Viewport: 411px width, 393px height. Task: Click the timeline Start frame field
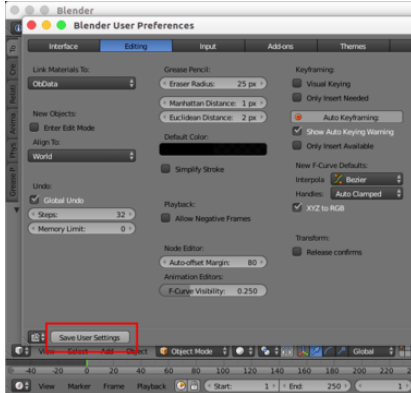tap(241, 386)
